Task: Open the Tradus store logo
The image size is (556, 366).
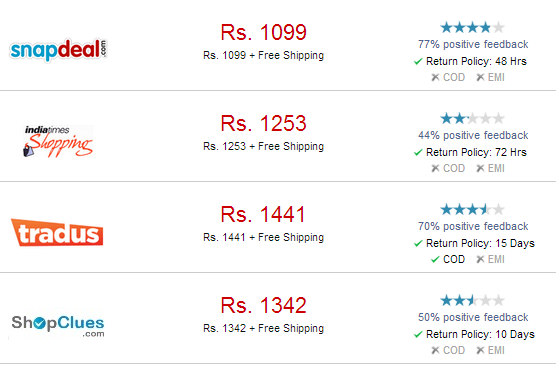Action: [x=57, y=232]
